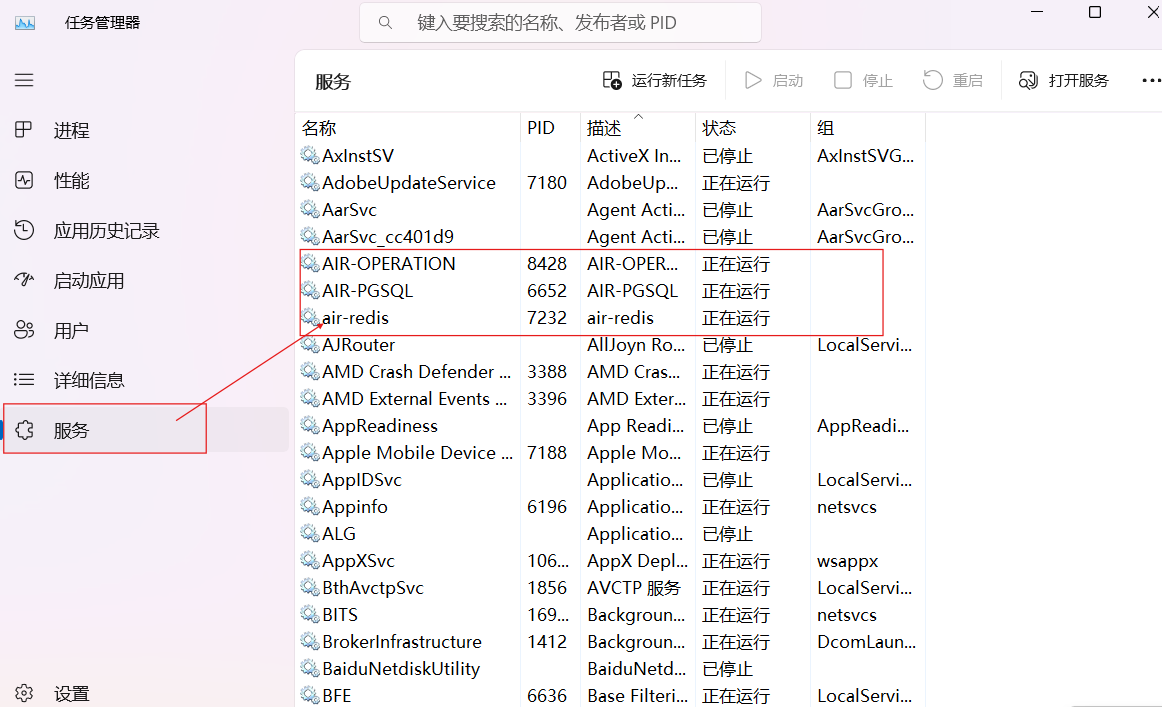This screenshot has height=707, width=1162.
Task: Select the 启动应用 (Startup apps) icon
Action: pyautogui.click(x=24, y=280)
